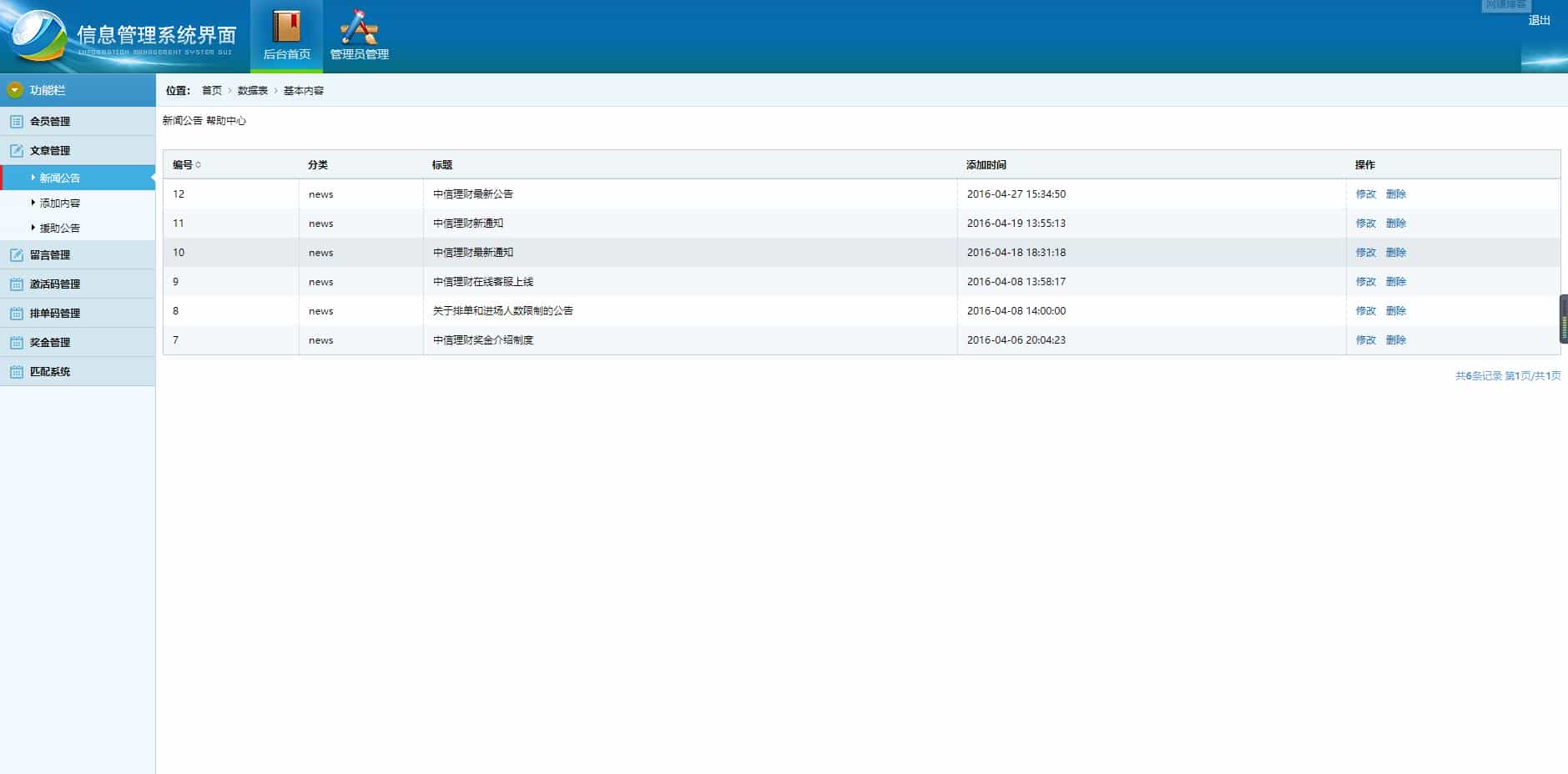
Task: Select the 文章管理 edit icon
Action: (x=15, y=151)
